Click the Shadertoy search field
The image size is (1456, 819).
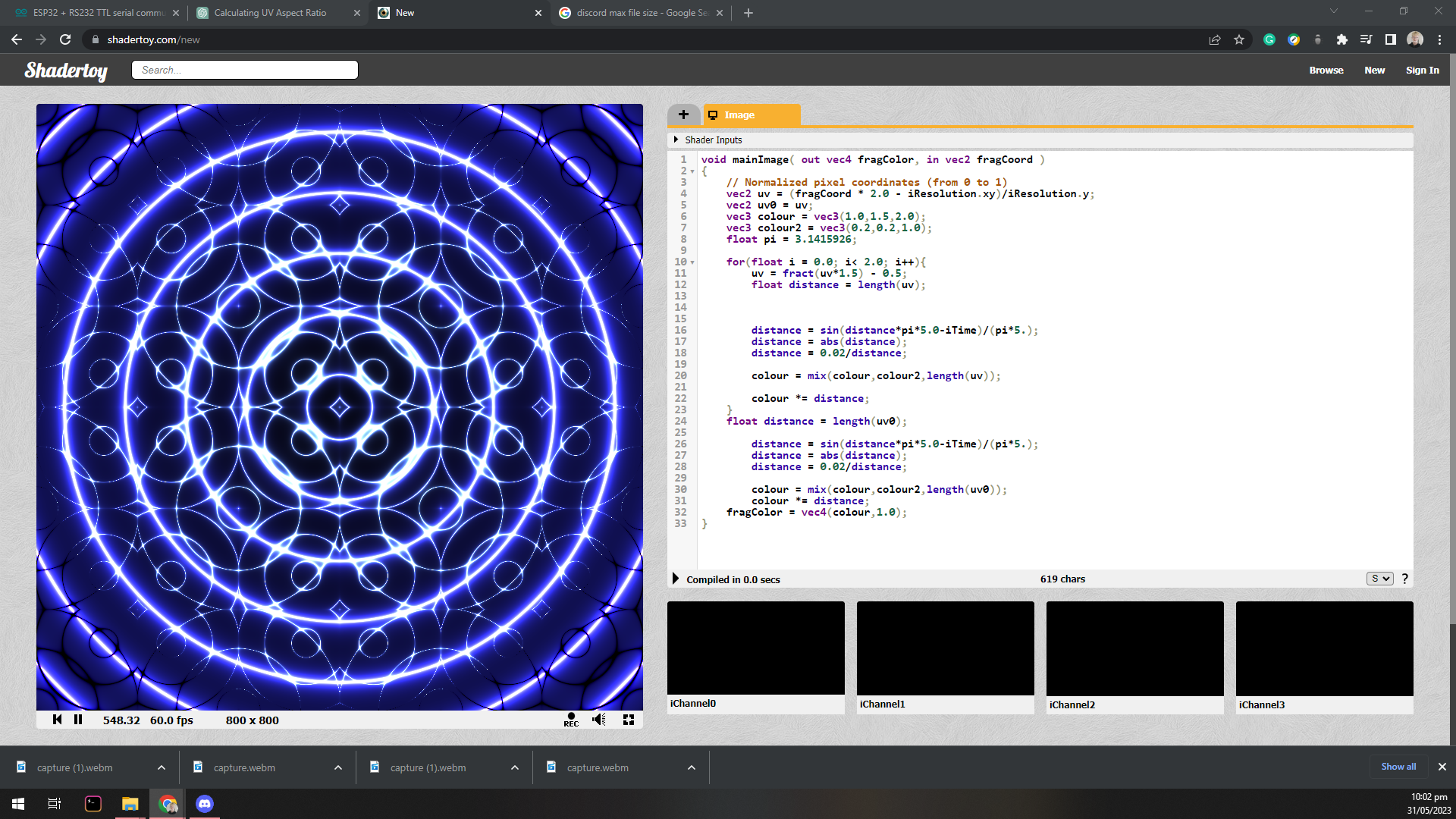245,70
